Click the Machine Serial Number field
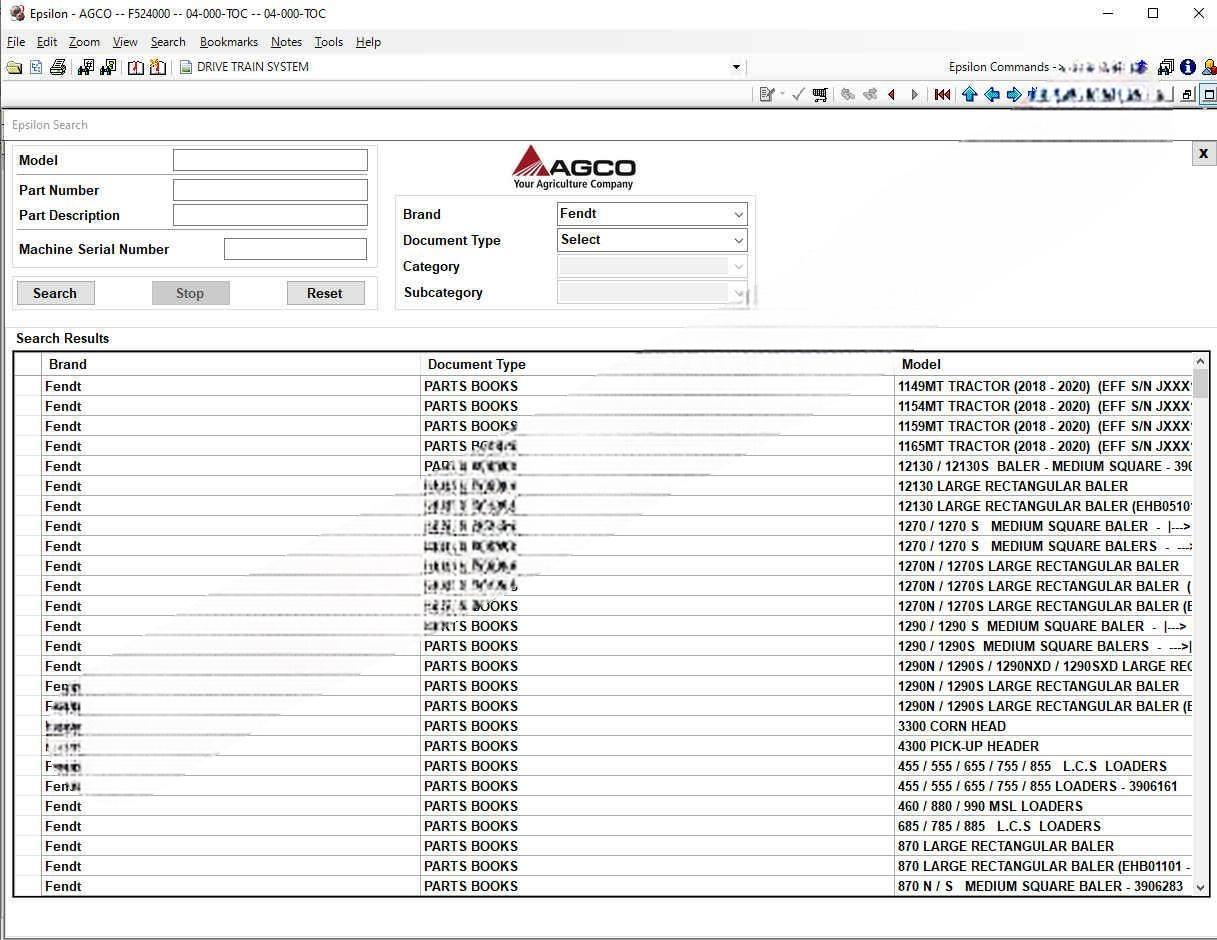Image resolution: width=1217 pixels, height=940 pixels. click(x=295, y=249)
